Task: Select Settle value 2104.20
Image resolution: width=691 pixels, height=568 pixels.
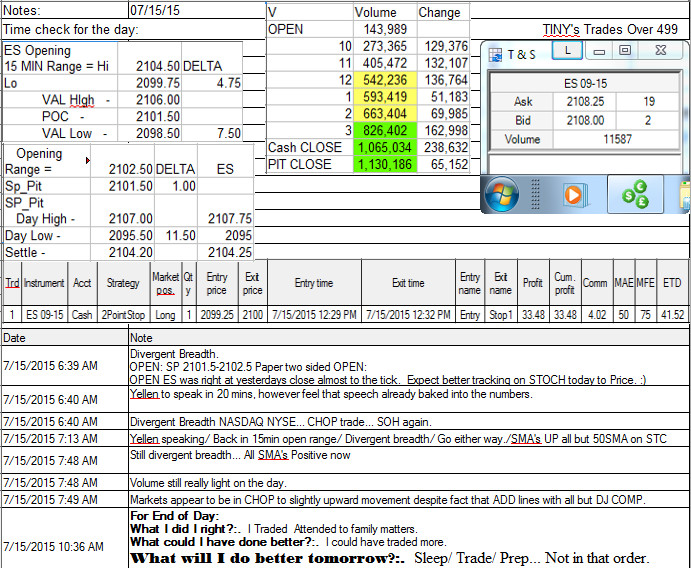Action: point(122,252)
